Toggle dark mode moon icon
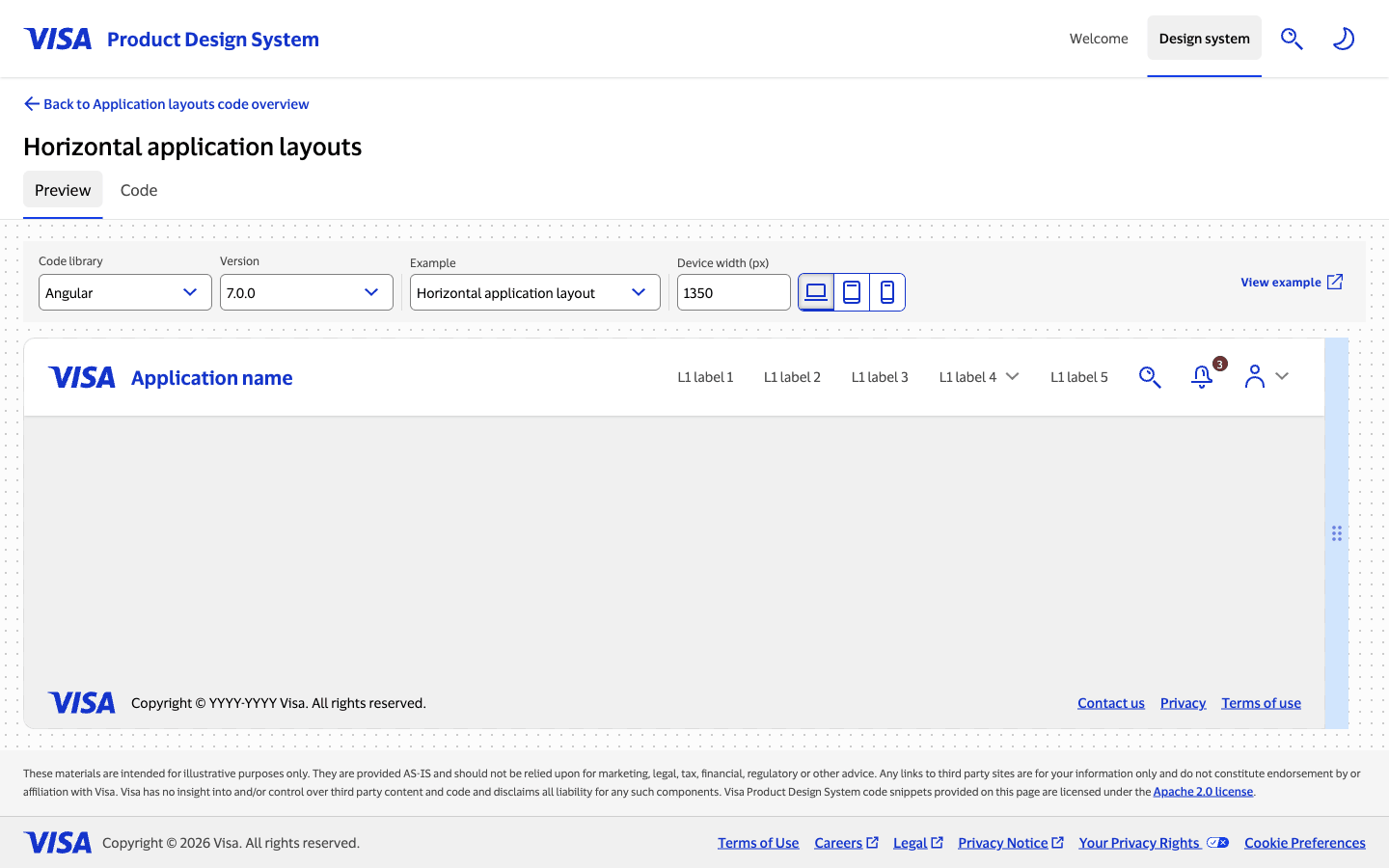Image resolution: width=1389 pixels, height=868 pixels. pos(1344,39)
